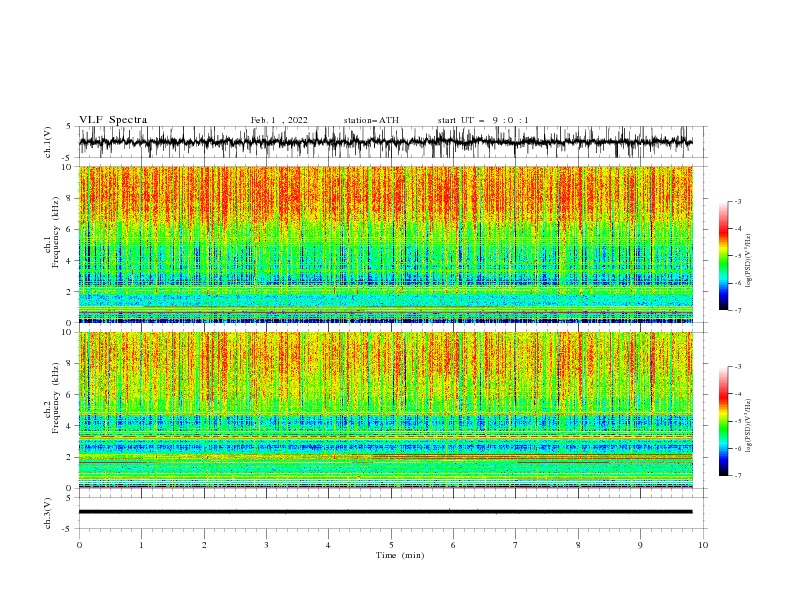Click the ch.1 voltage waveform trace
792x612 pixels.
pyautogui.click(x=385, y=142)
